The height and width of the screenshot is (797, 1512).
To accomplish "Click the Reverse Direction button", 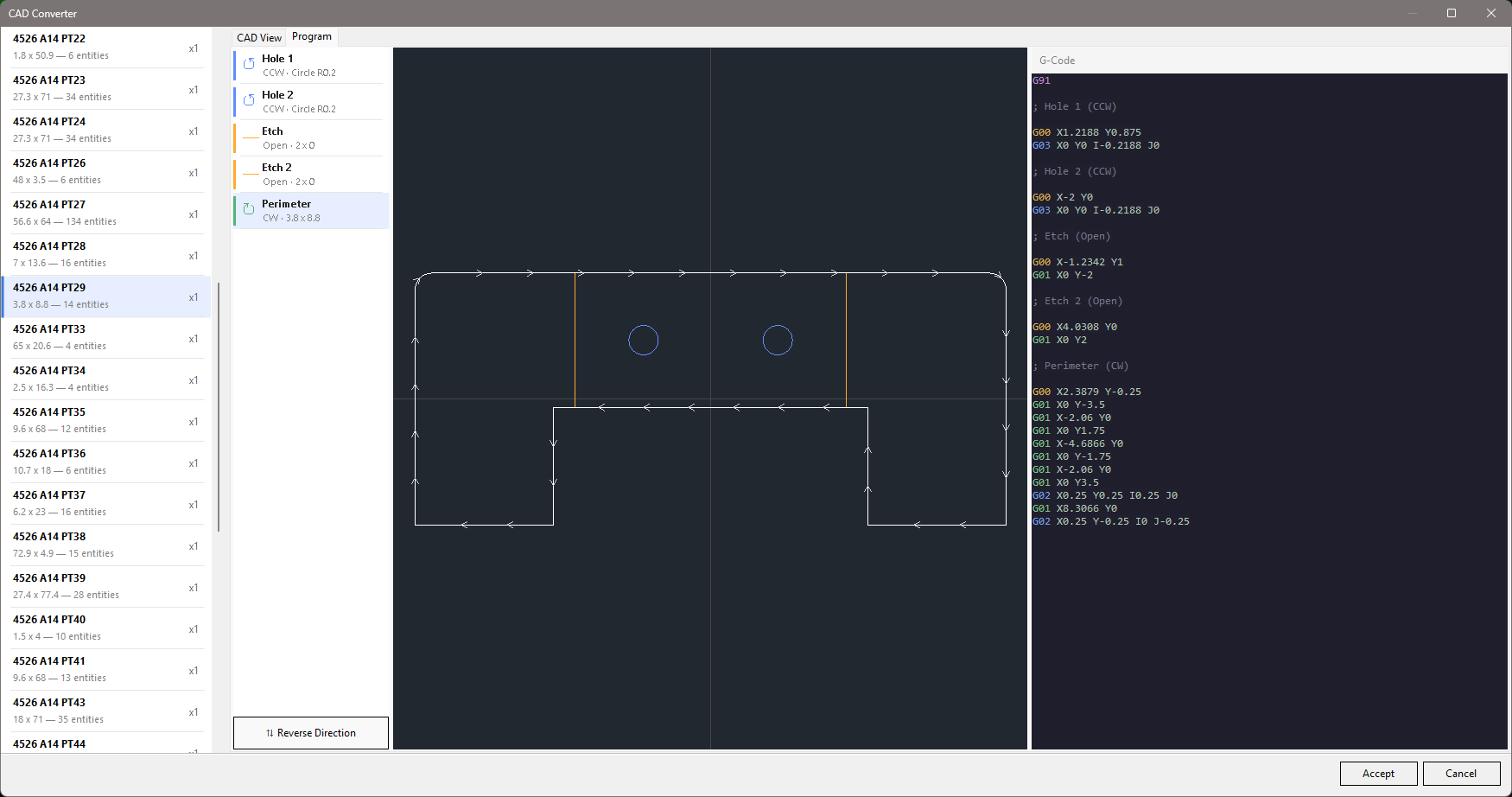I will [310, 732].
